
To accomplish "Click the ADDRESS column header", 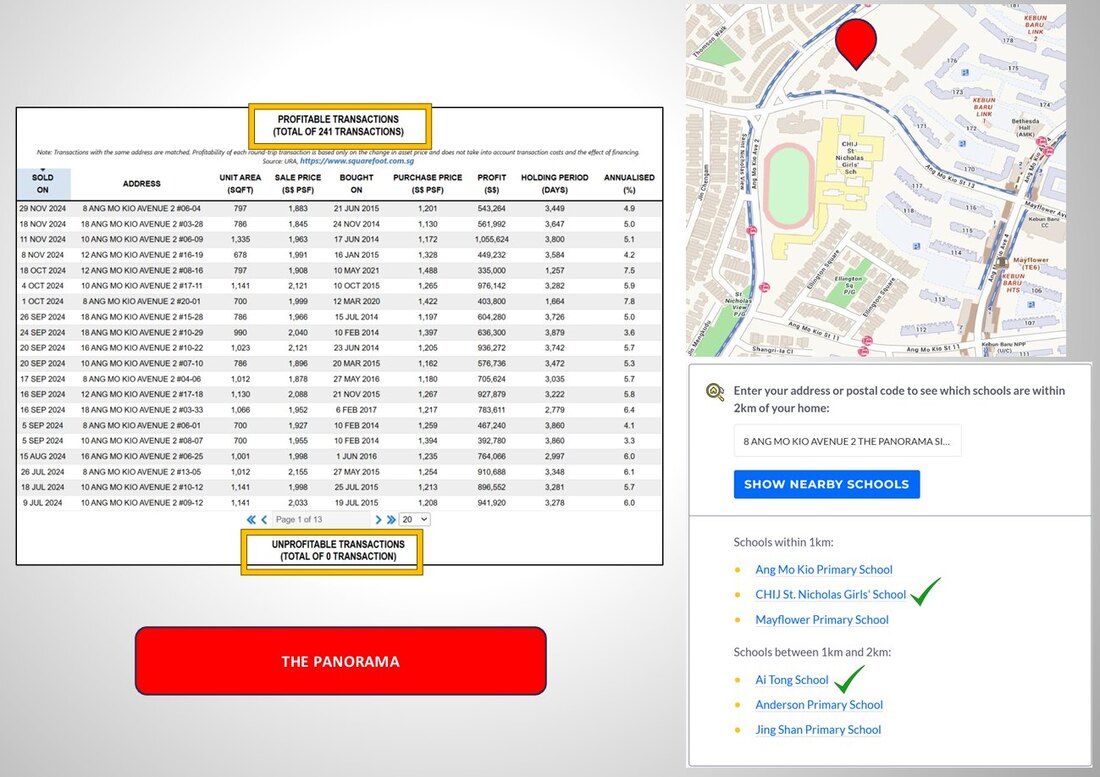I will pos(142,184).
